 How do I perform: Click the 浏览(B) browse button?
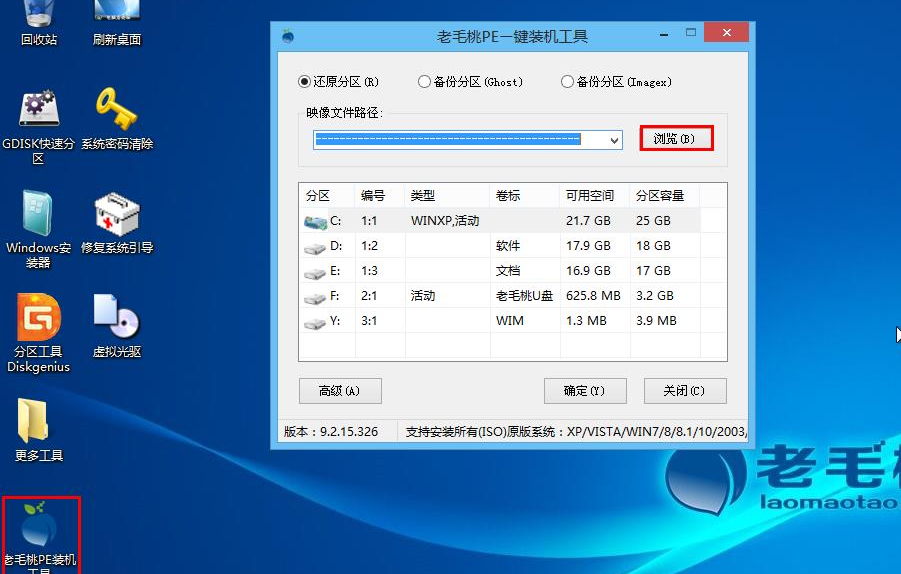(676, 138)
